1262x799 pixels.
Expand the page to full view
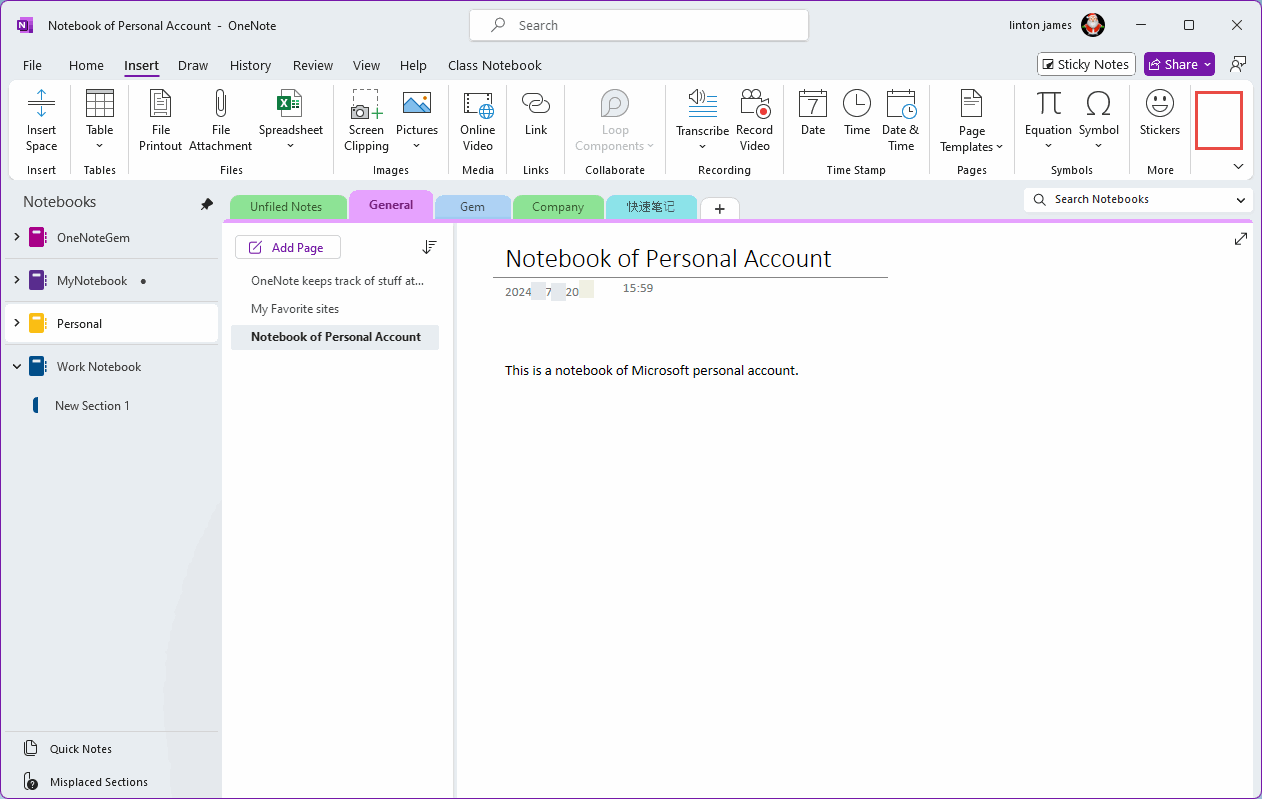(1241, 239)
